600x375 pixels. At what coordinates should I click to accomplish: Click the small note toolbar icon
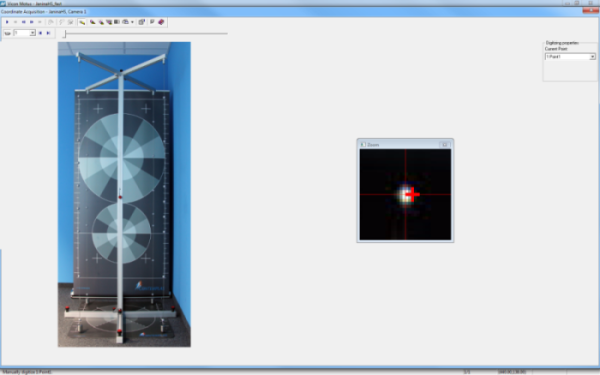[152, 22]
